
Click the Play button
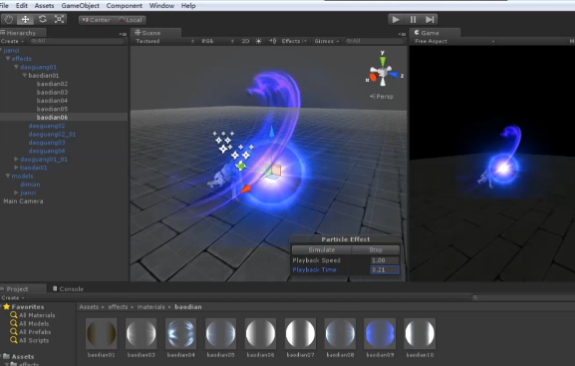396,19
